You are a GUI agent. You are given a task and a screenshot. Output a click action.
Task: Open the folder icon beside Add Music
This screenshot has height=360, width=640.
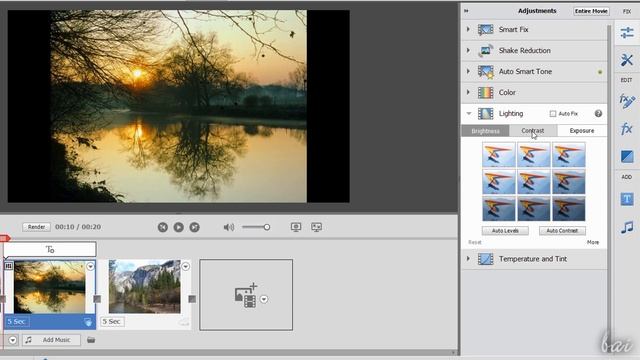pos(91,340)
